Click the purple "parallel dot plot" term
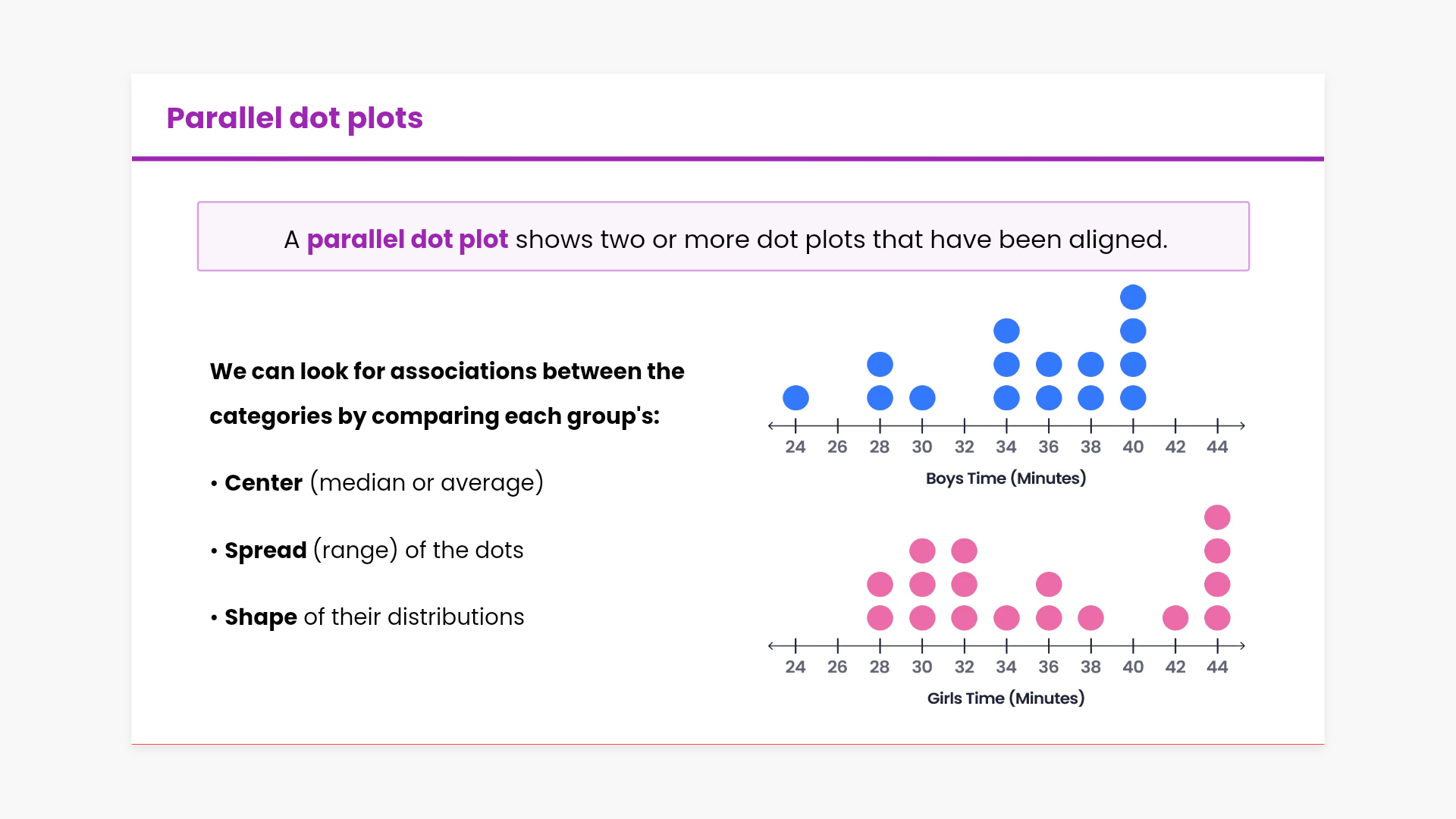The image size is (1456, 819). [407, 240]
